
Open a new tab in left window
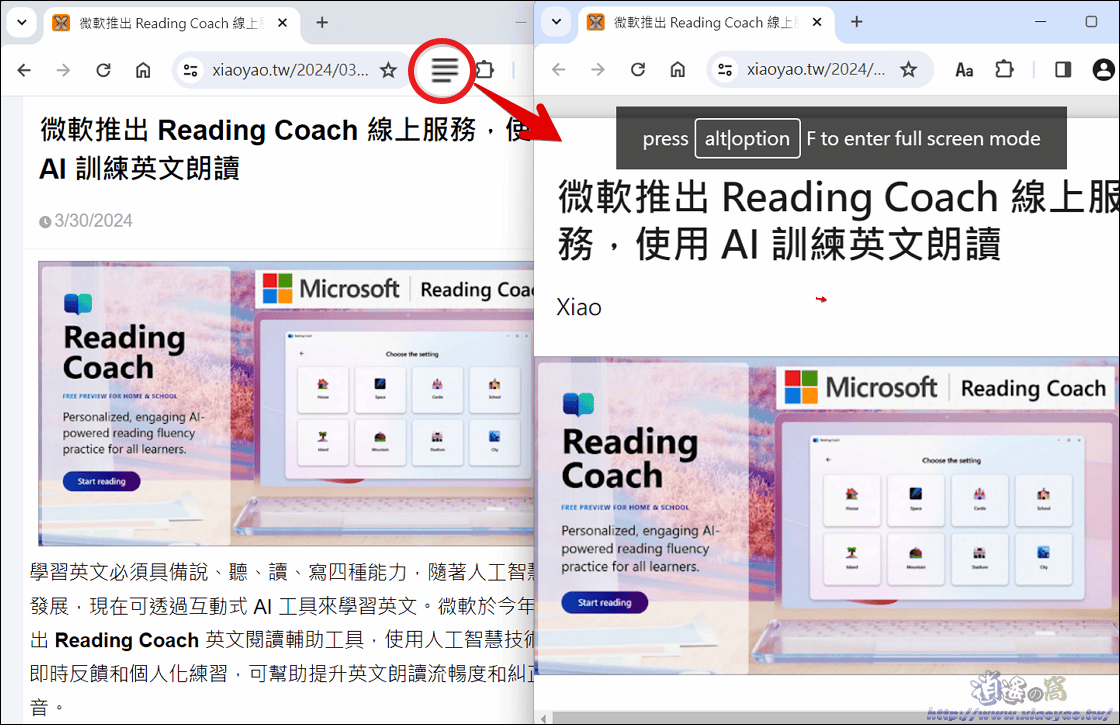click(322, 23)
